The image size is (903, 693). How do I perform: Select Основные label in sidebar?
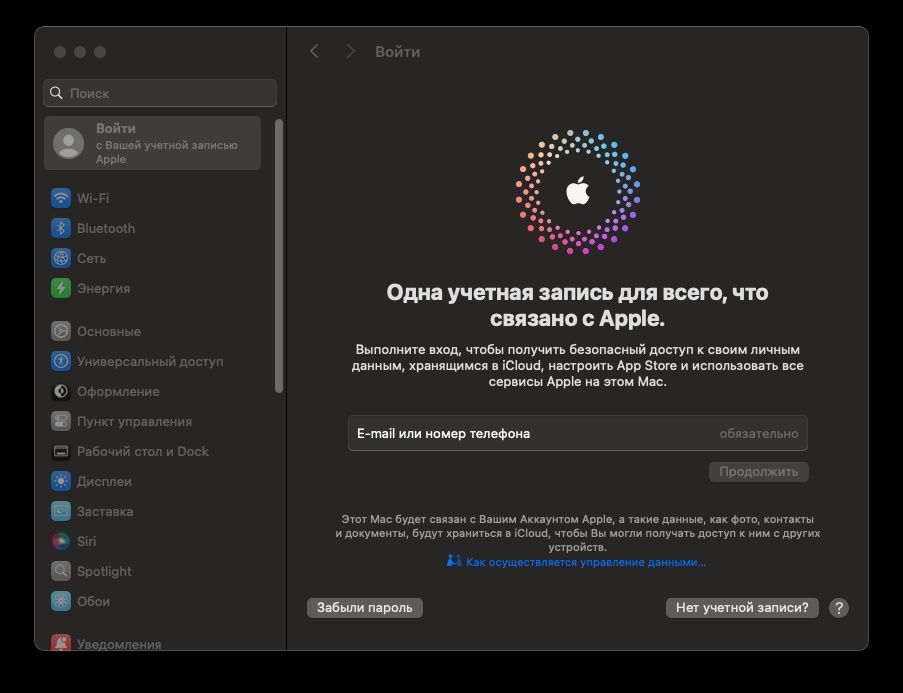click(109, 331)
